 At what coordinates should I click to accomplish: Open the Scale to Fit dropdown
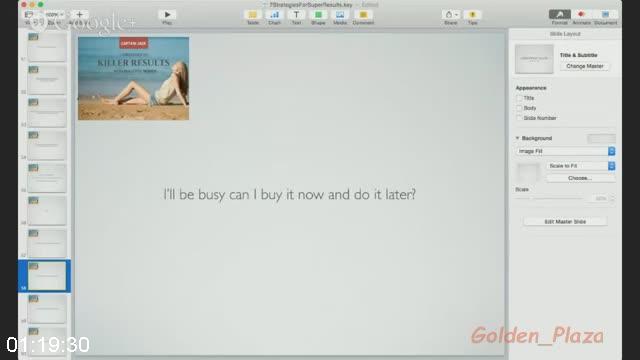click(x=580, y=166)
